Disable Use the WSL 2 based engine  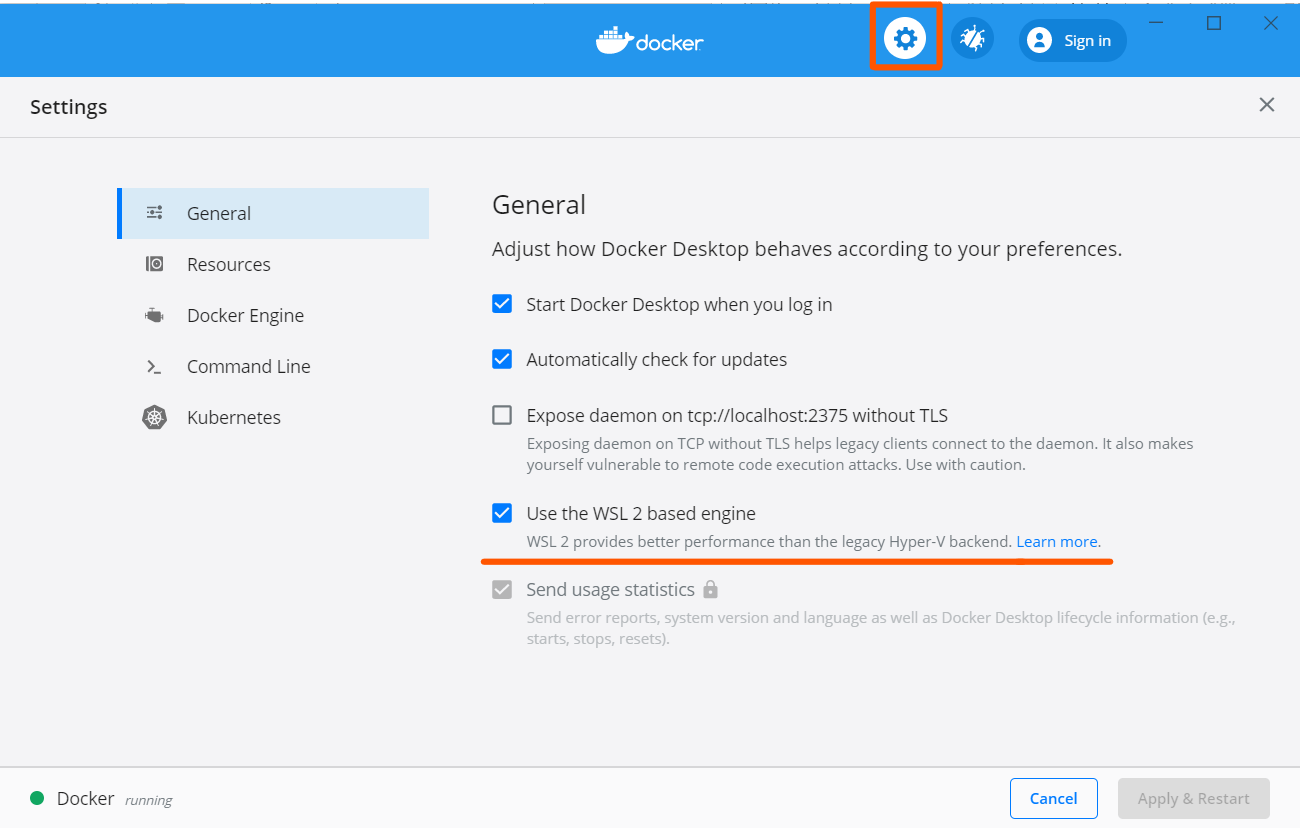pyautogui.click(x=501, y=513)
